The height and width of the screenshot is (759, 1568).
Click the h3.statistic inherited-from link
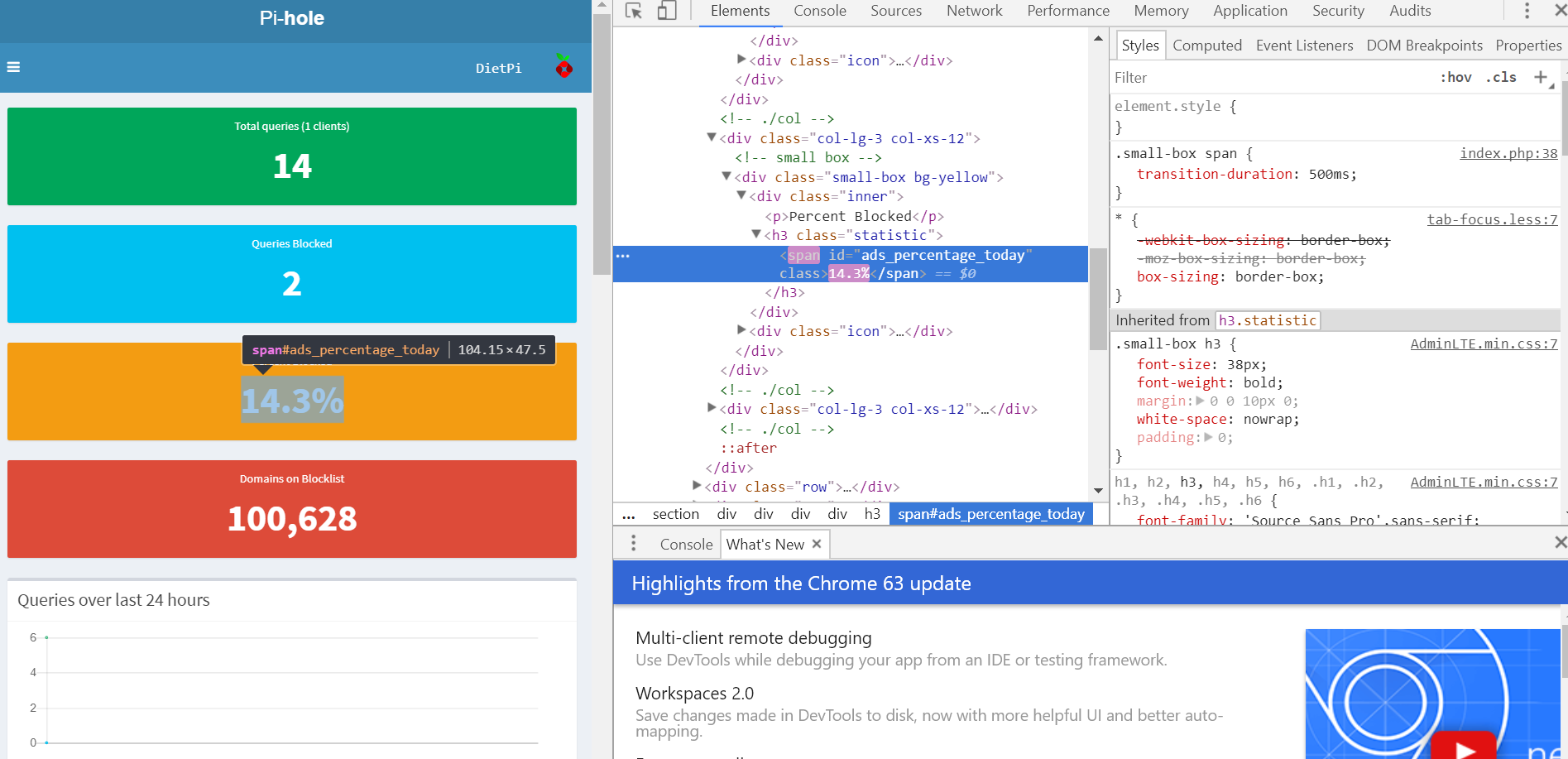[x=1267, y=320]
